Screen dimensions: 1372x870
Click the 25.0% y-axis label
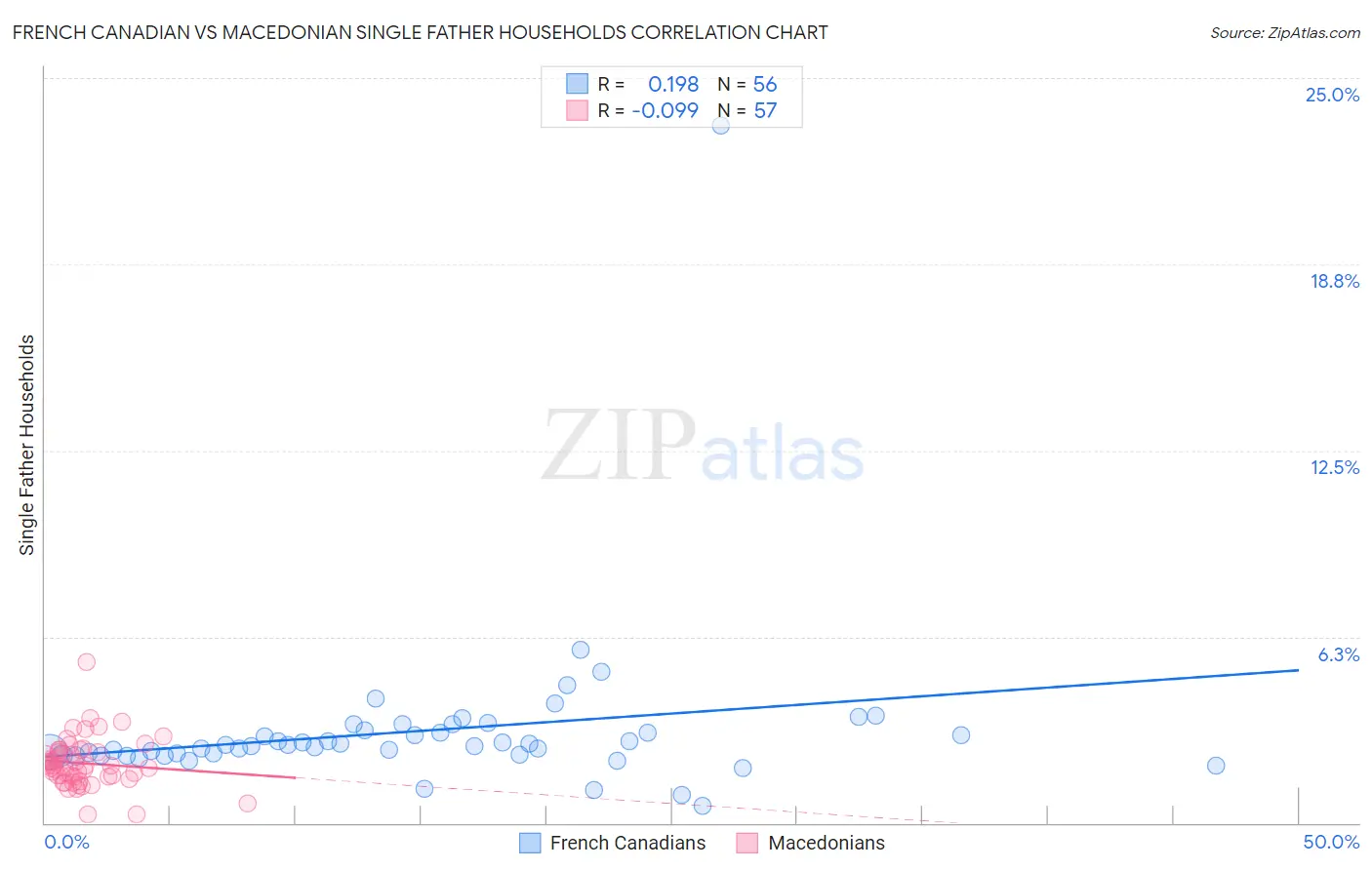click(x=1332, y=95)
